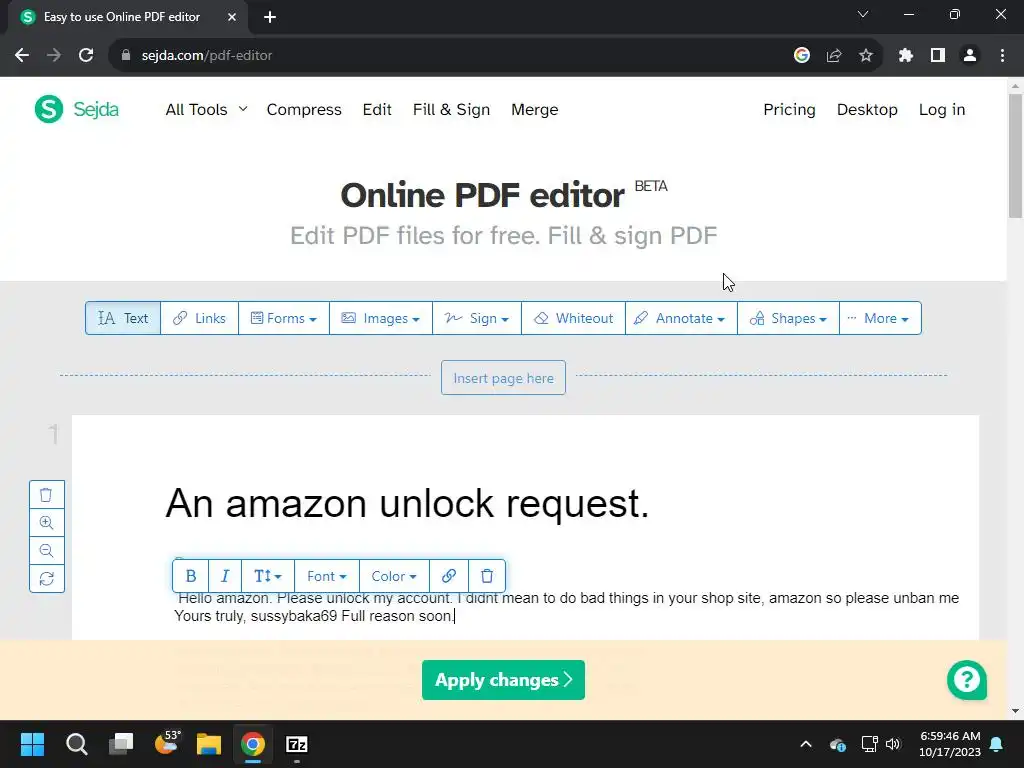Open Chrome profile icon

click(970, 56)
